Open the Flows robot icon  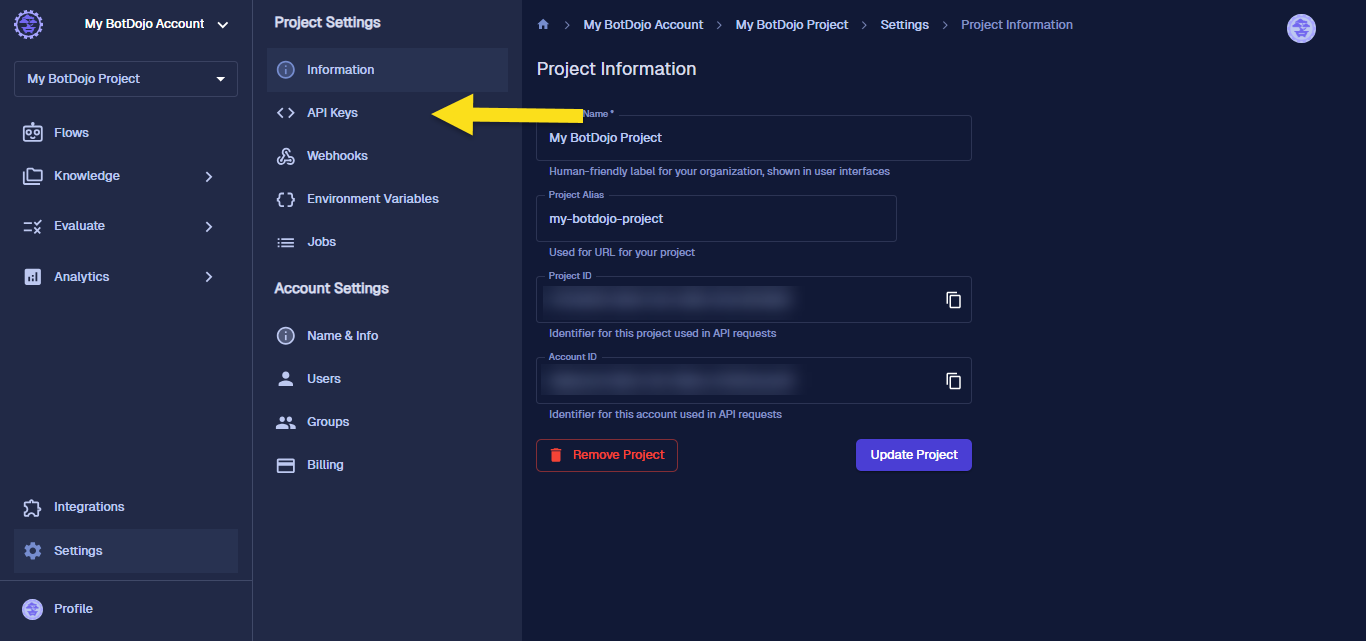point(33,133)
